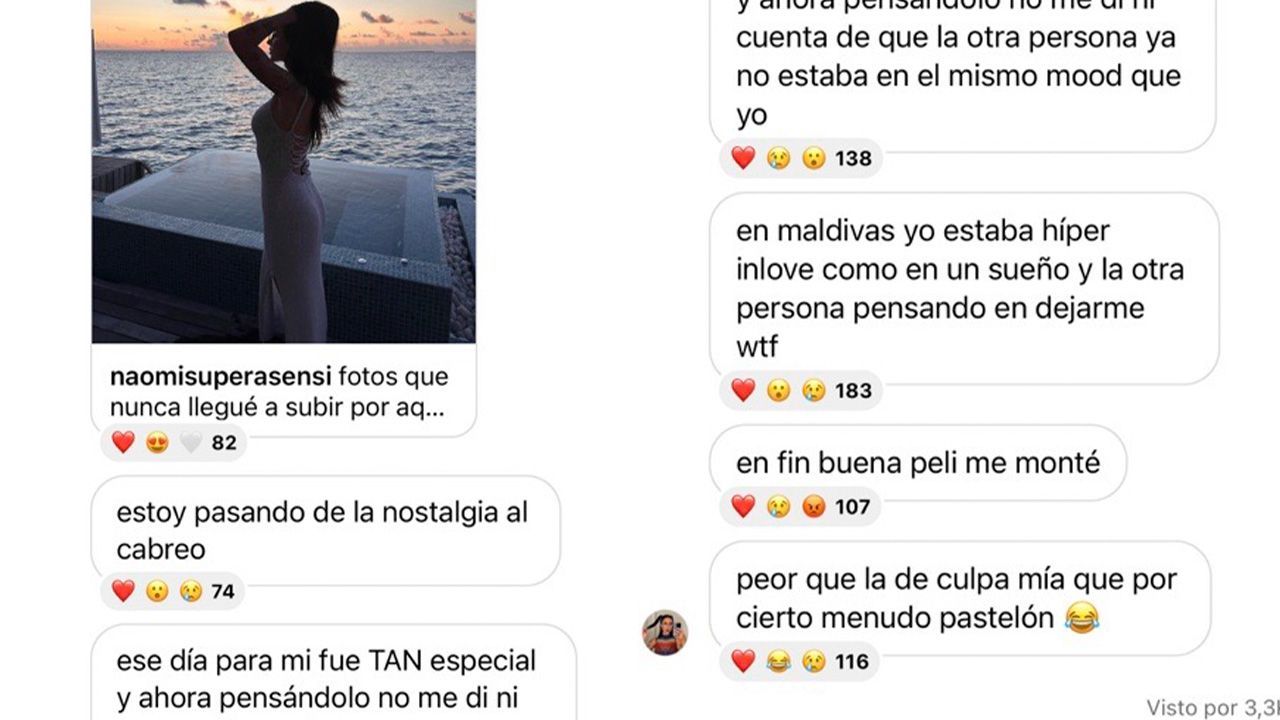
Task: Click laughing emoji reaction showing 116
Action: coord(778,661)
